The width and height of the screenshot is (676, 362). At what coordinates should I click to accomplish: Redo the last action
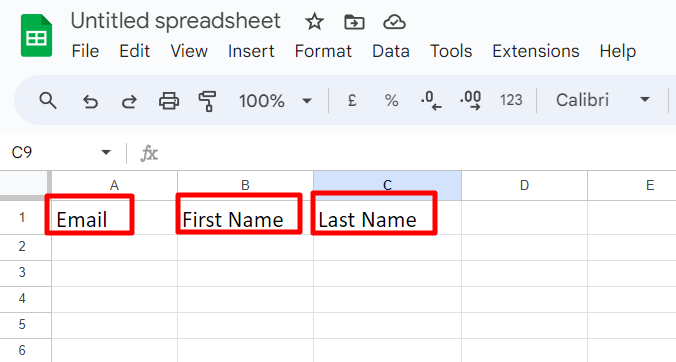click(129, 101)
